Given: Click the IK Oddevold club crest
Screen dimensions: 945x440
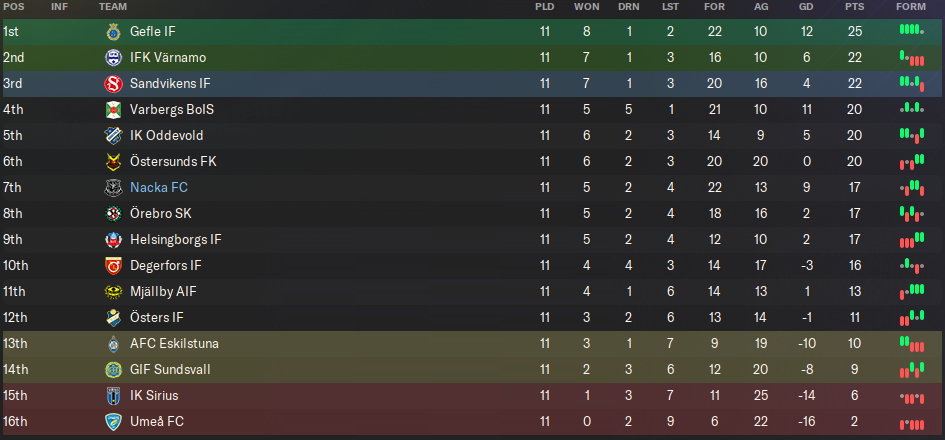Looking at the screenshot, I should click(x=112, y=136).
